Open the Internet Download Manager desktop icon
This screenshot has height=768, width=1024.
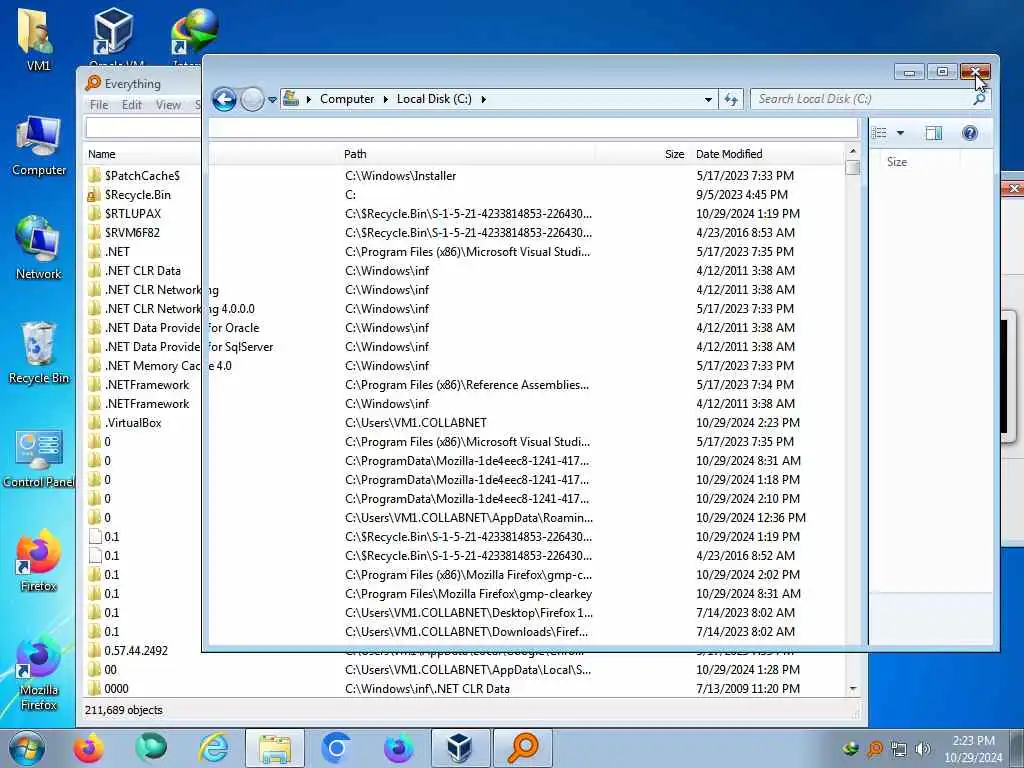193,35
